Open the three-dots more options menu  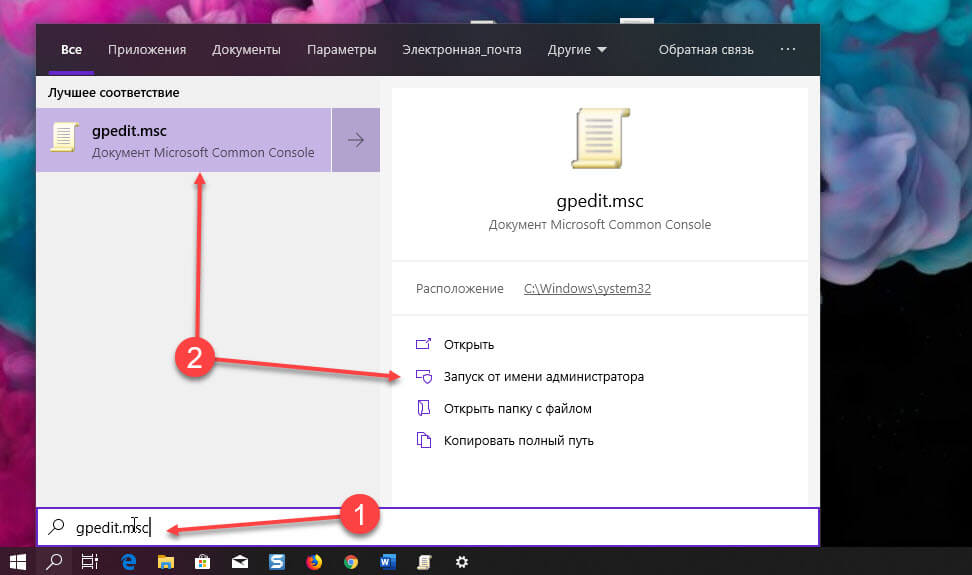(x=788, y=49)
